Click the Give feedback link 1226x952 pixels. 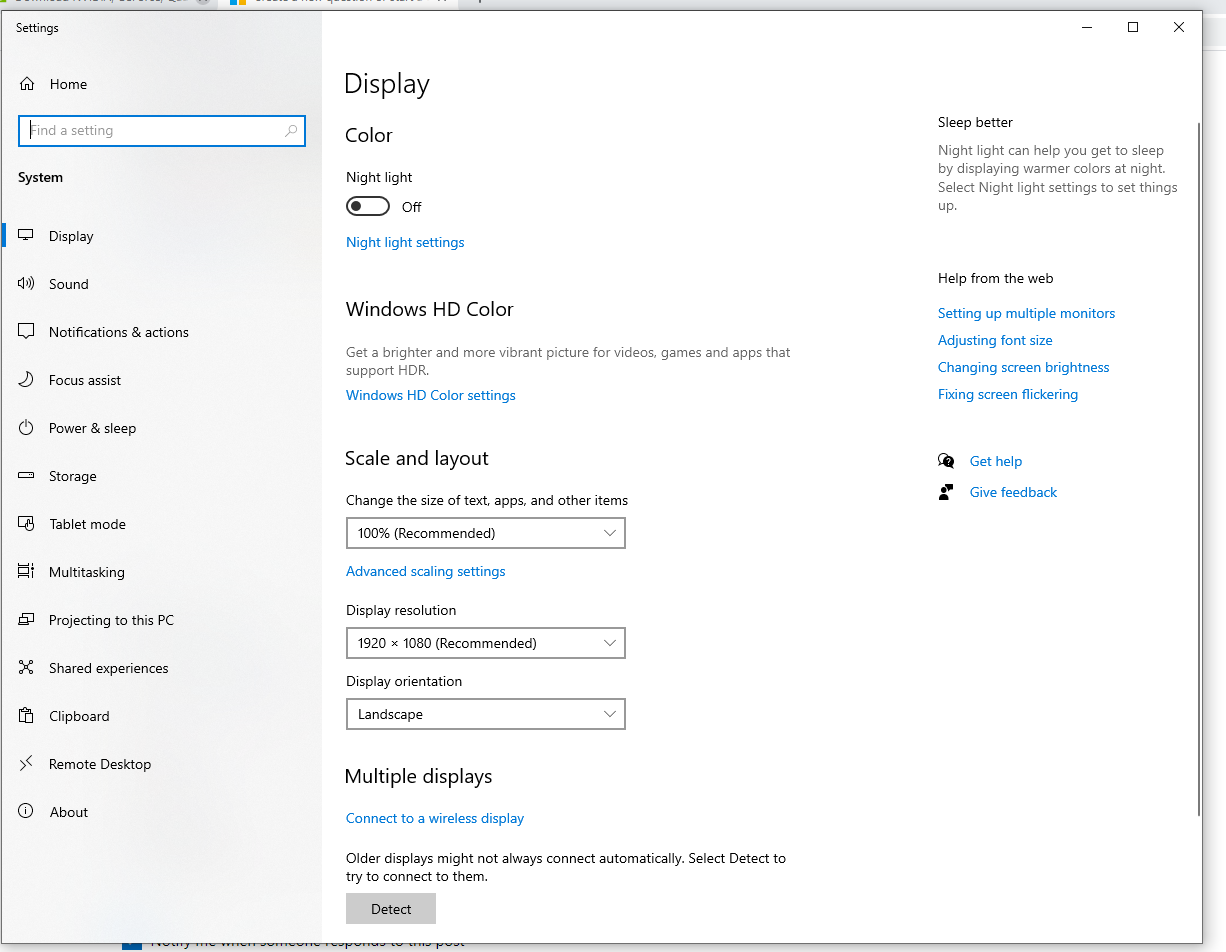point(1013,492)
